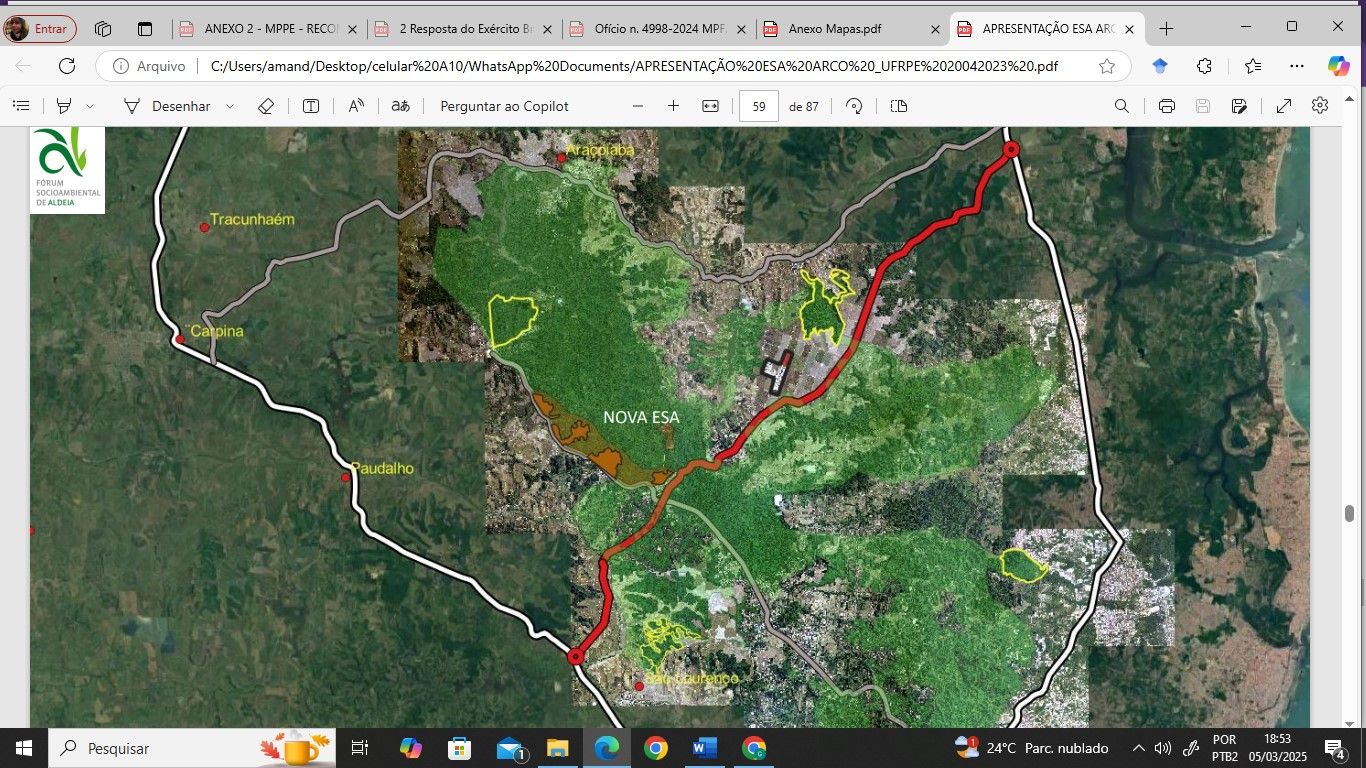This screenshot has height=768, width=1366.
Task: Enter full screen PDF view
Action: click(1284, 106)
